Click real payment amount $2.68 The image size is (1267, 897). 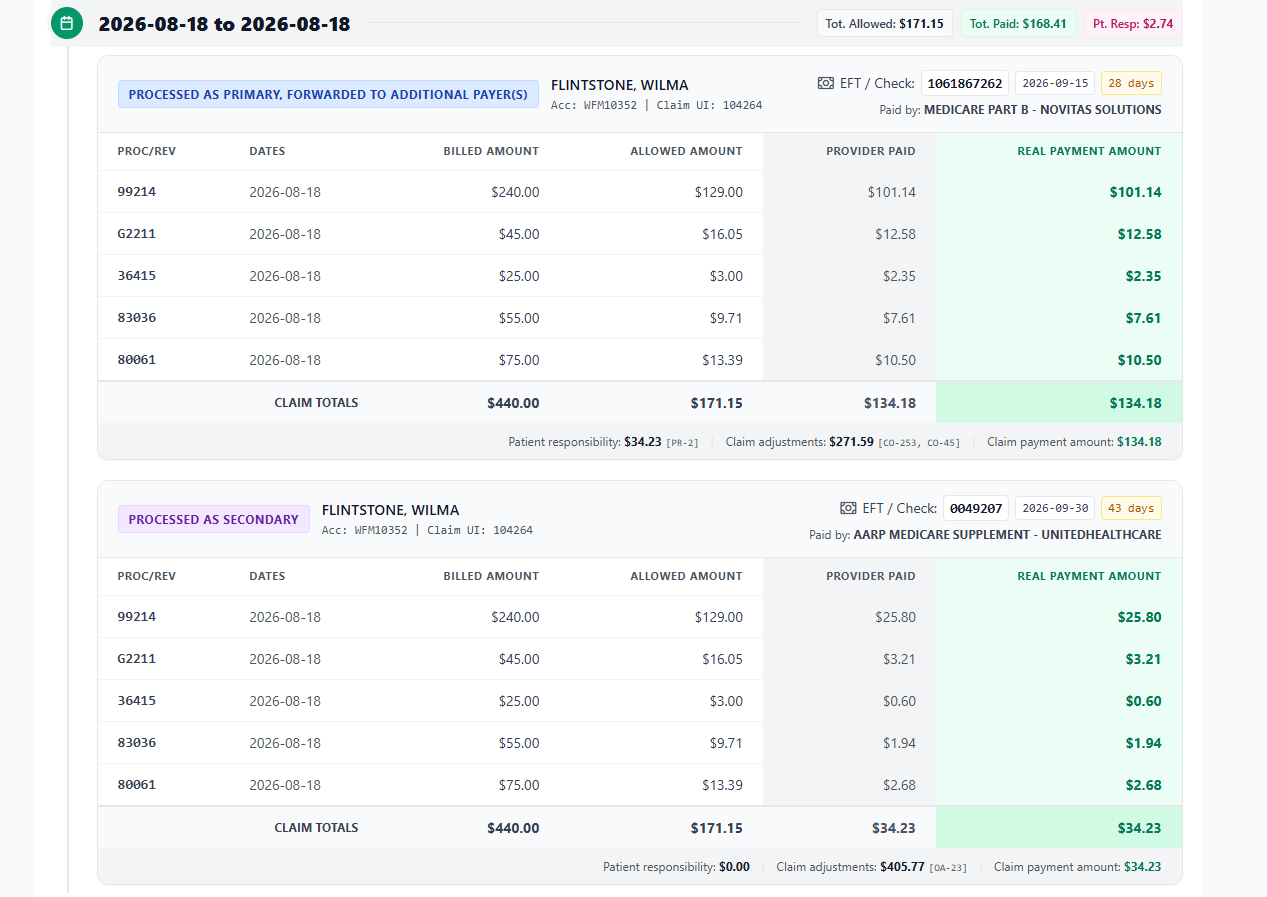click(1143, 785)
